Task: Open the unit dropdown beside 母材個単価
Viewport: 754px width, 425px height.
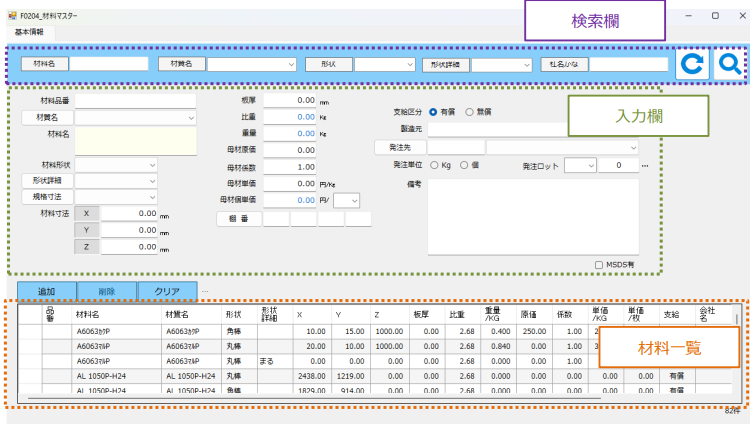Action: click(x=354, y=201)
